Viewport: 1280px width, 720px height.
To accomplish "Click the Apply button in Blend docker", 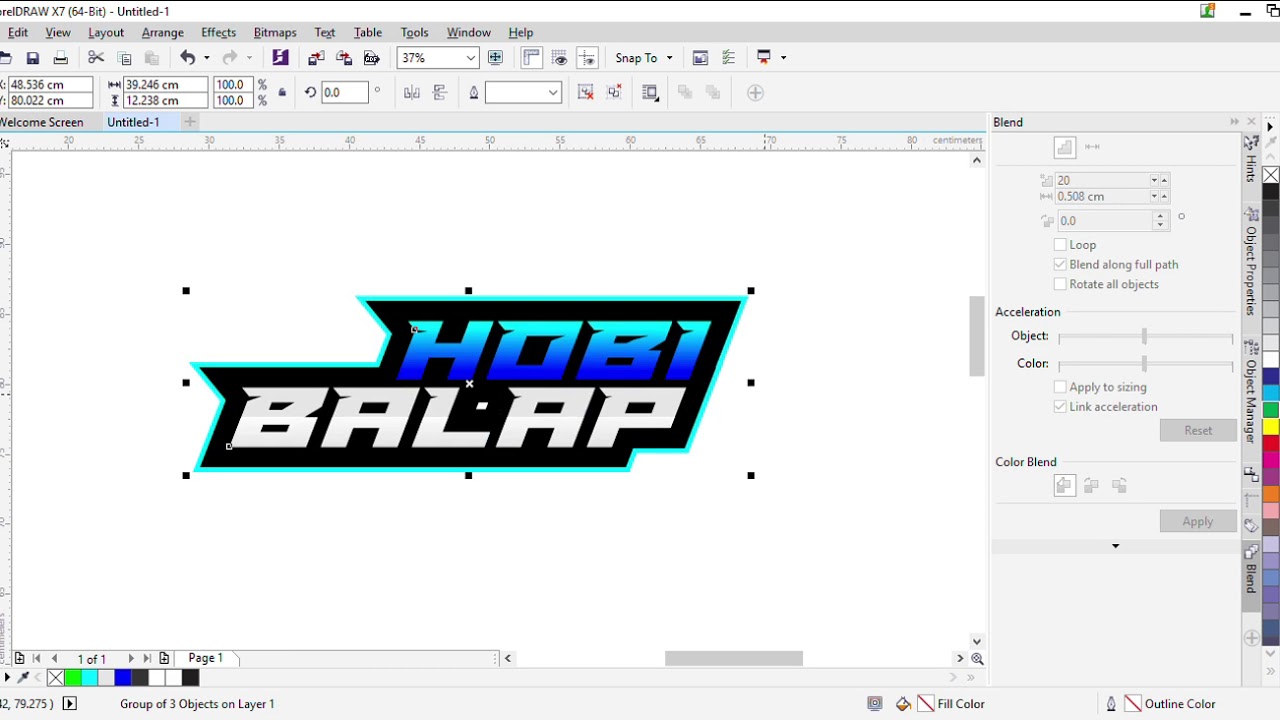I will (x=1198, y=521).
